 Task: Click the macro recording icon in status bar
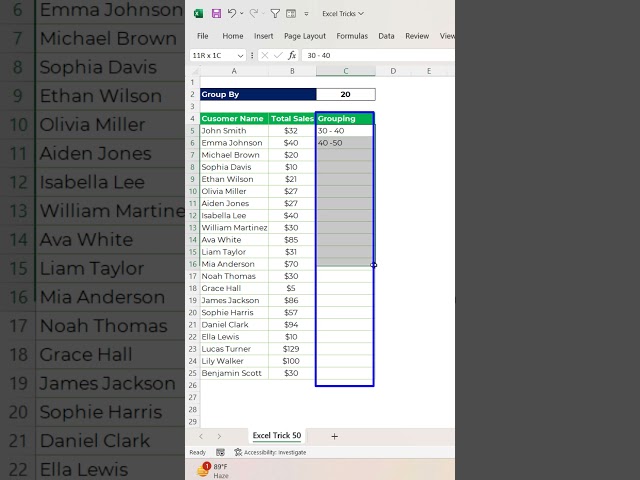220,452
